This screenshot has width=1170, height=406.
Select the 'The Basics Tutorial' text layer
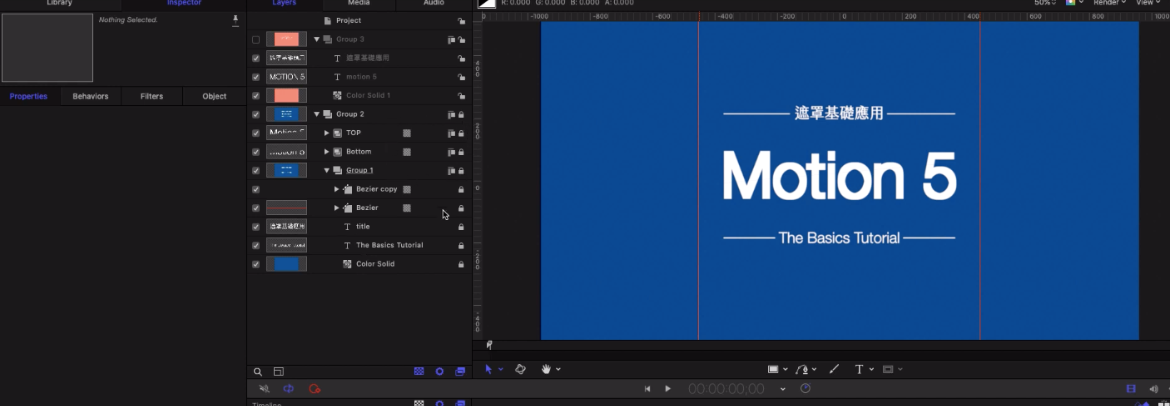point(390,246)
